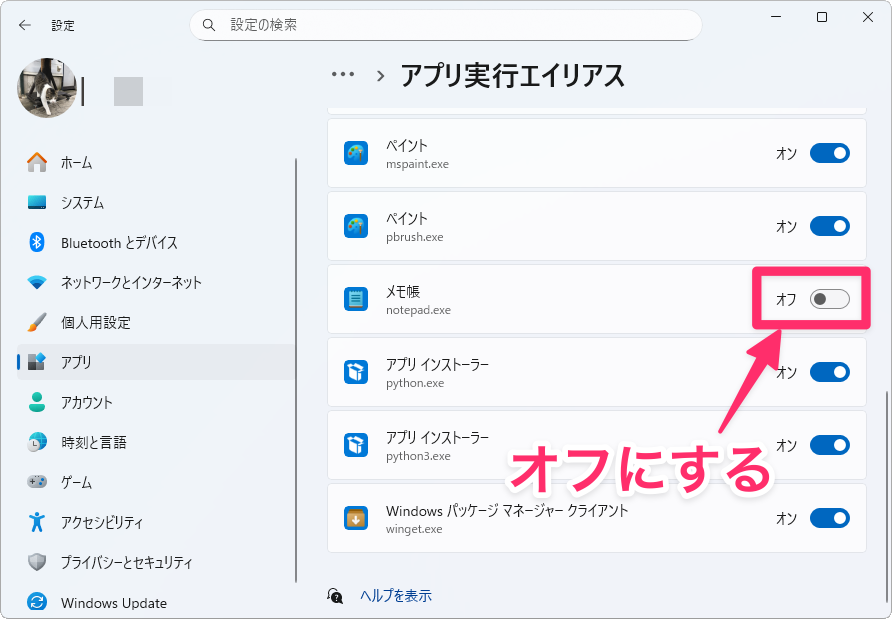Click the Notepad app icon
Viewport: 892px width, 619px height.
(x=356, y=299)
